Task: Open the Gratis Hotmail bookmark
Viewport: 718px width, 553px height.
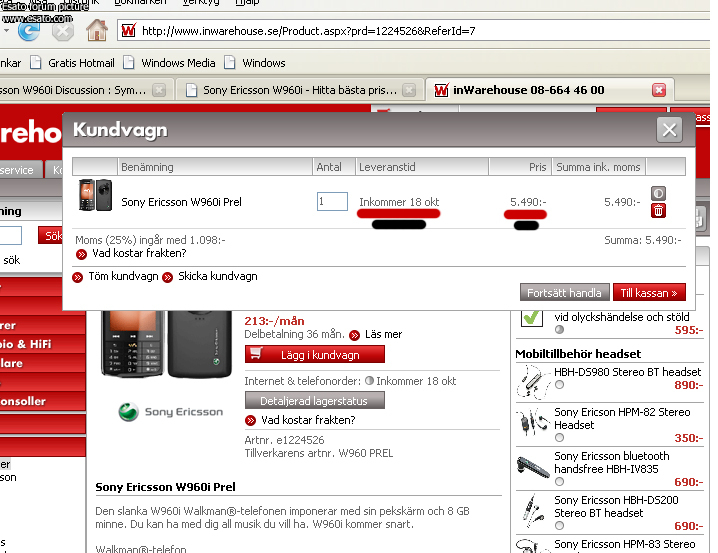Action: click(73, 63)
